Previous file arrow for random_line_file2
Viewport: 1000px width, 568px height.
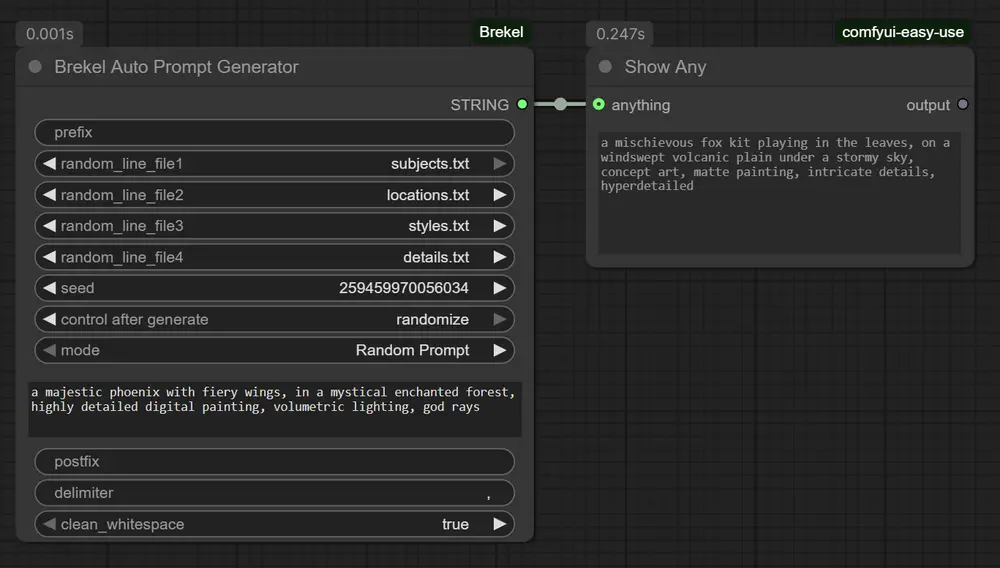[x=49, y=195]
